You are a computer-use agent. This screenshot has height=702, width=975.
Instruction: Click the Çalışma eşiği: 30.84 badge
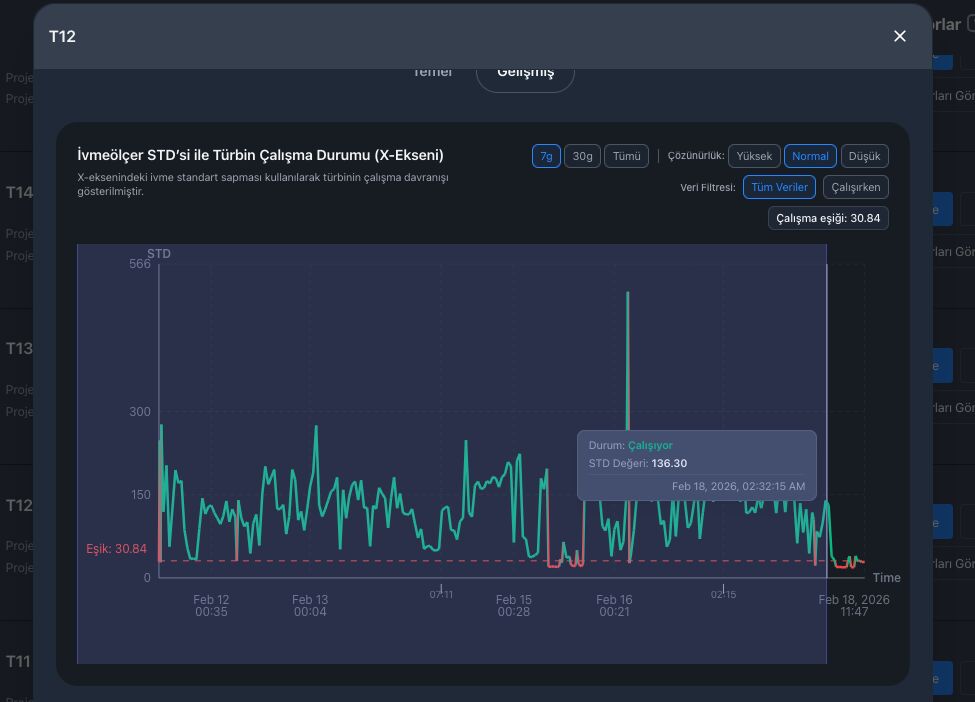(x=828, y=218)
